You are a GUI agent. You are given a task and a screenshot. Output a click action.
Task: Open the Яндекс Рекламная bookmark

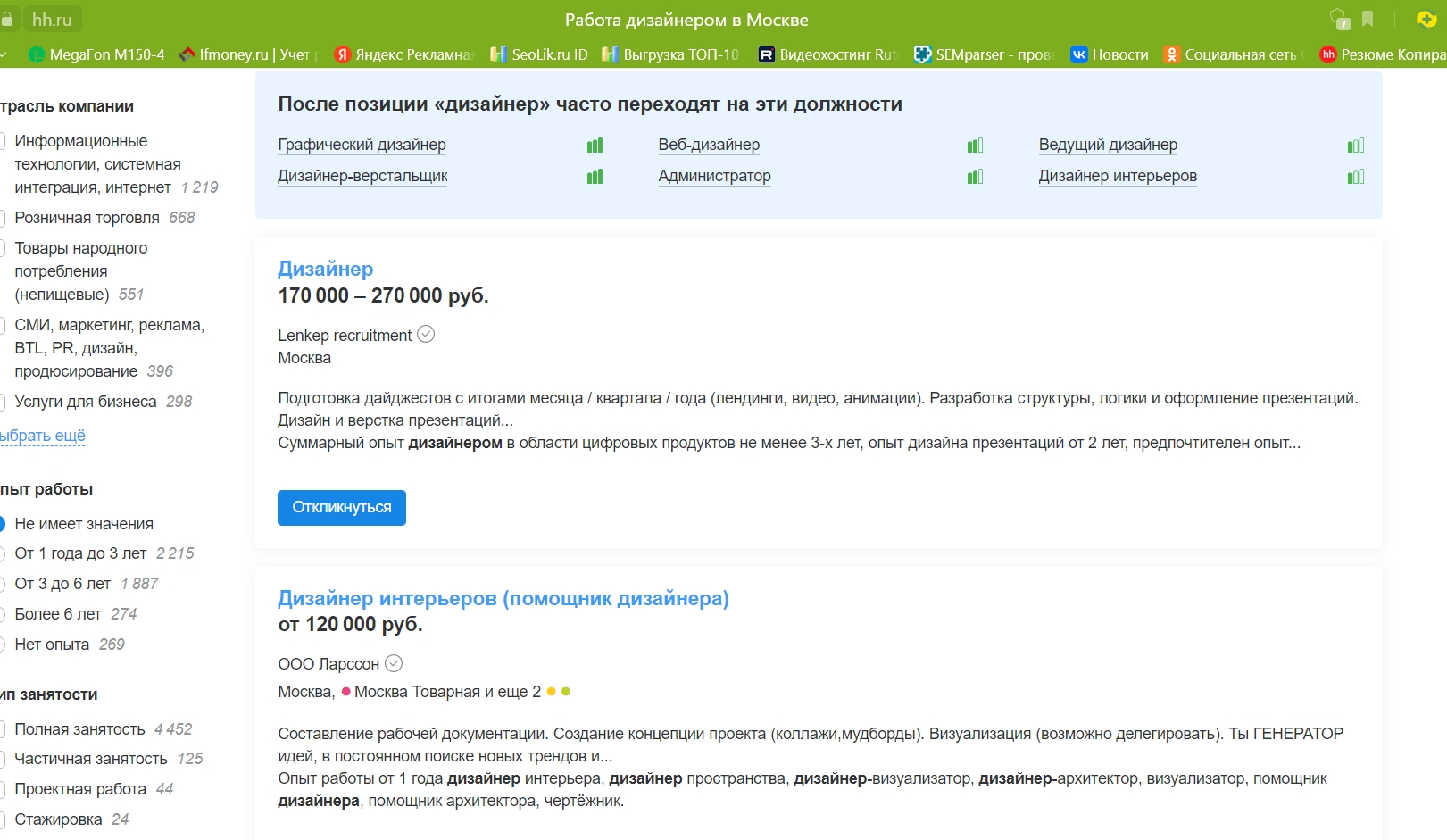pyautogui.click(x=404, y=54)
